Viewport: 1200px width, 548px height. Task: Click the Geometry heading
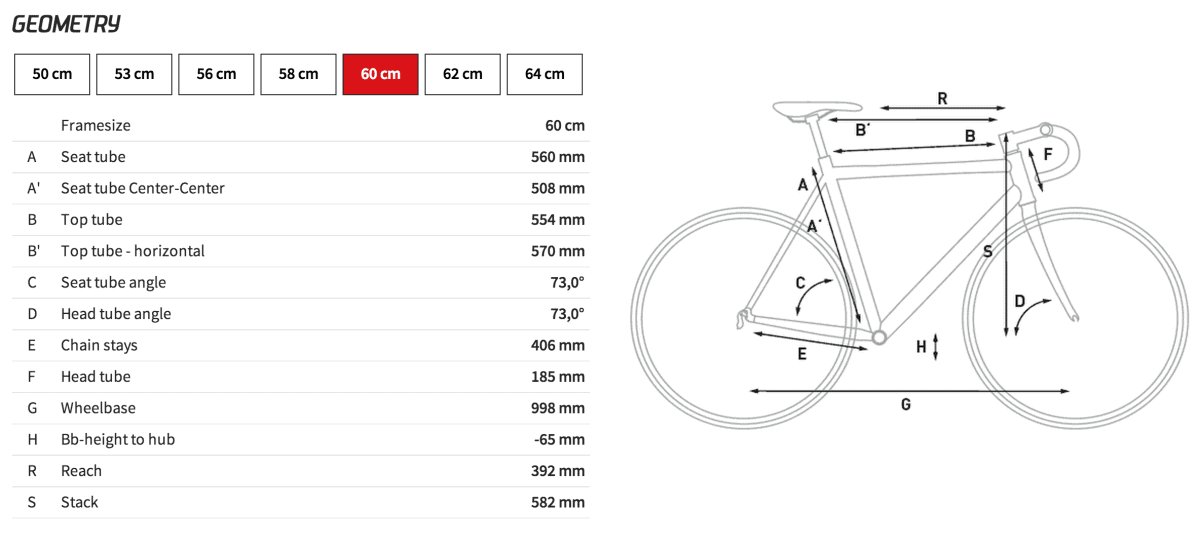(66, 24)
